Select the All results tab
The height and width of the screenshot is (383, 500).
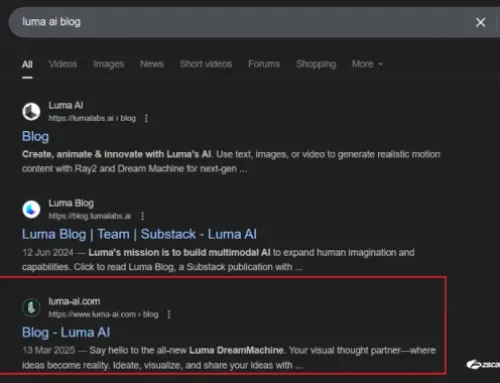[x=27, y=64]
